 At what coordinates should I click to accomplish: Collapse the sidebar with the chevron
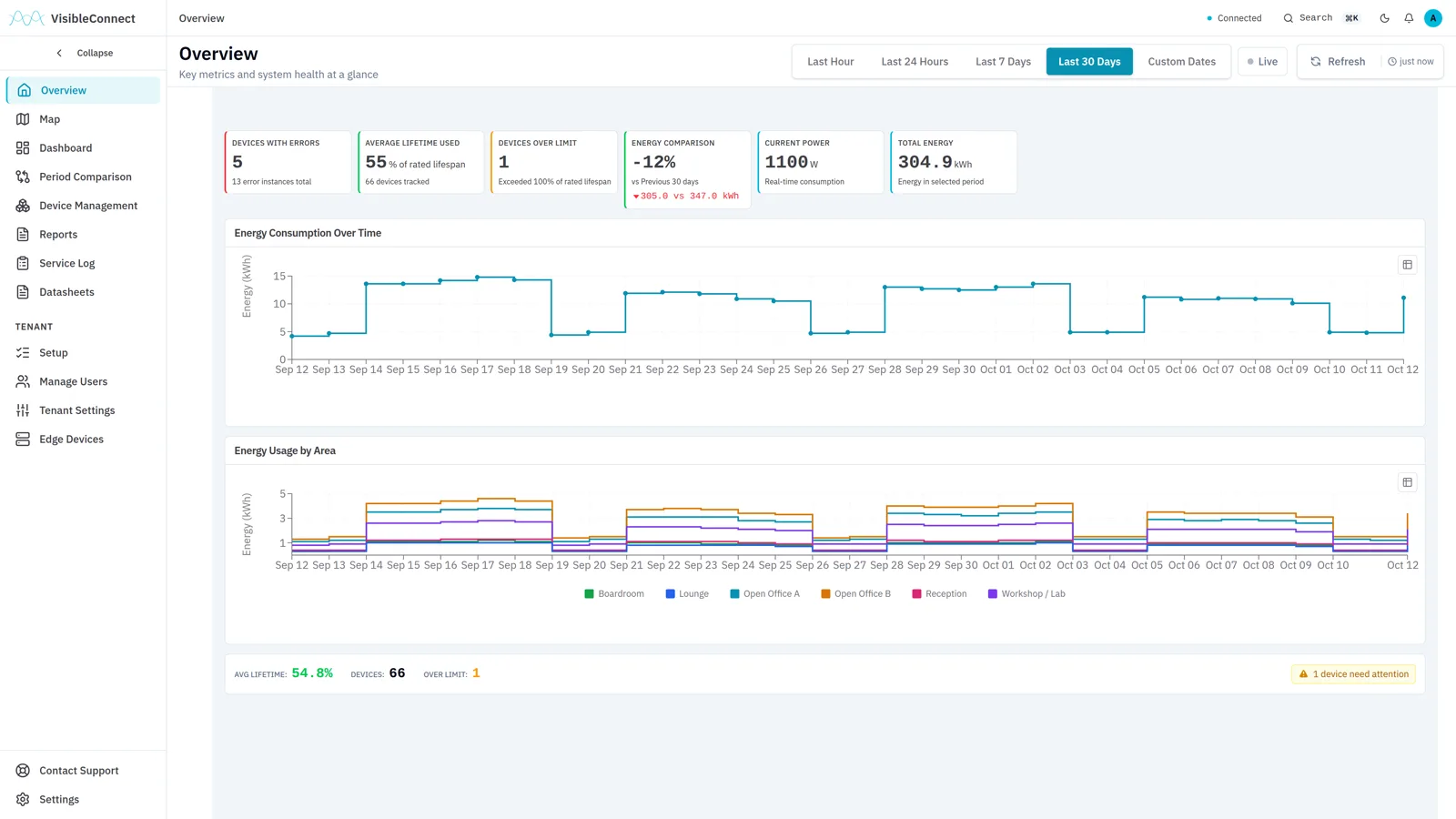click(x=59, y=53)
